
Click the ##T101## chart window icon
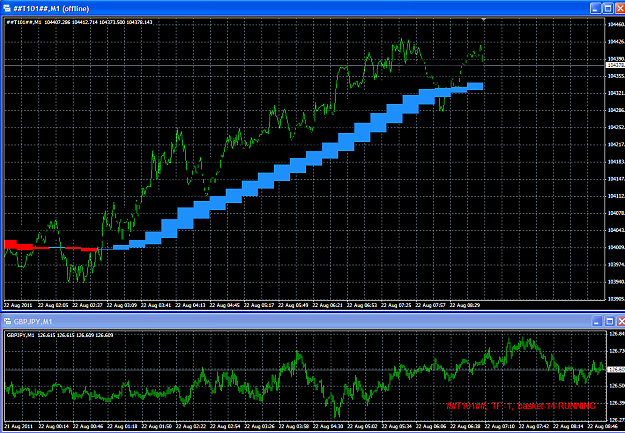[7, 8]
